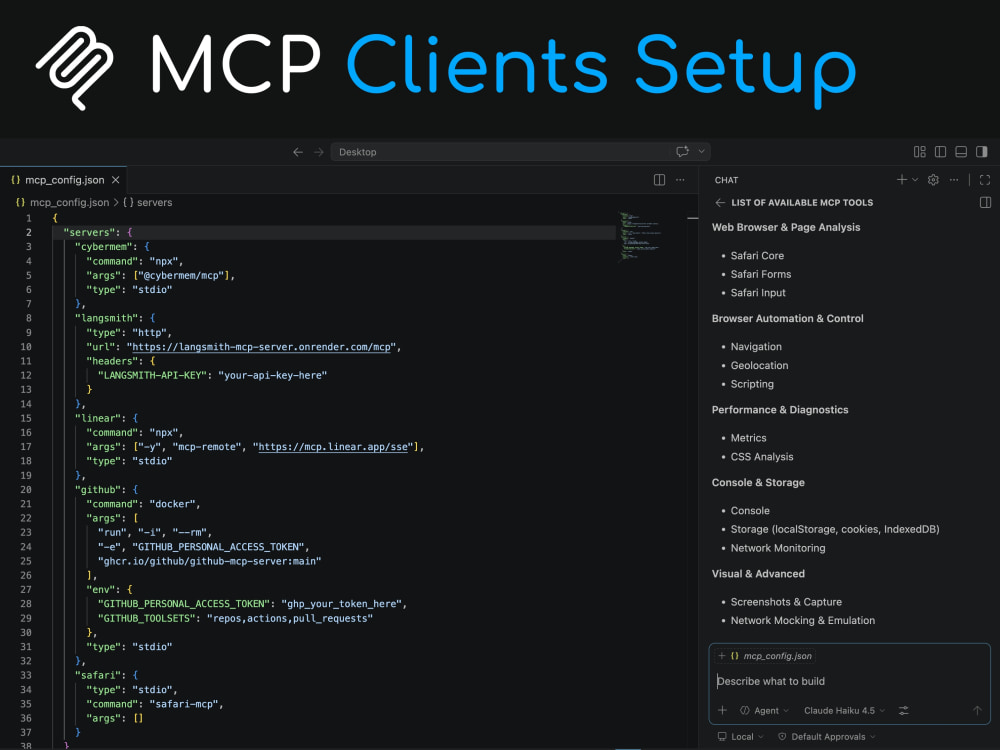The width and height of the screenshot is (1000, 750).
Task: Select Metrics list item
Action: click(x=748, y=438)
